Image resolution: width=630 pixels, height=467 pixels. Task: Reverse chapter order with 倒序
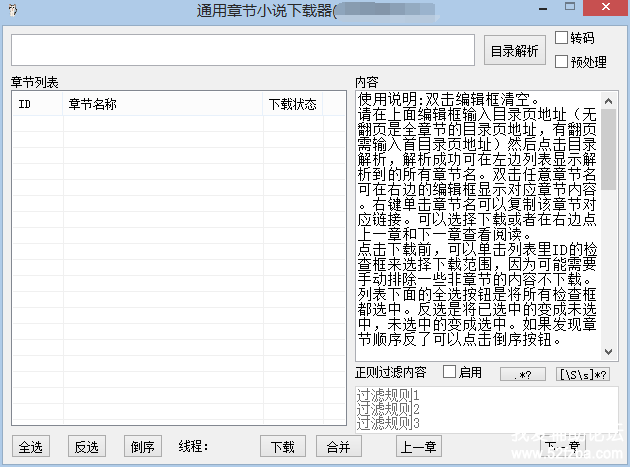tap(143, 447)
